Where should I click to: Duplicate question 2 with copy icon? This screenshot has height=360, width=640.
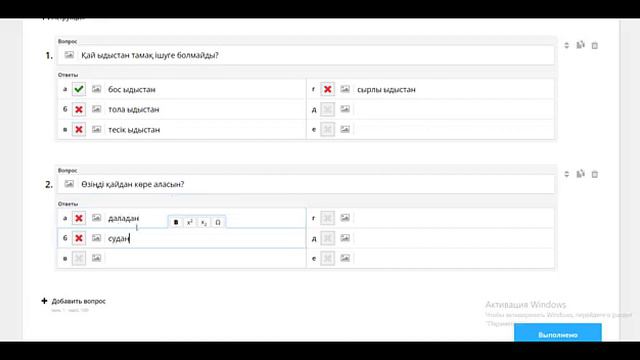pyautogui.click(x=580, y=174)
